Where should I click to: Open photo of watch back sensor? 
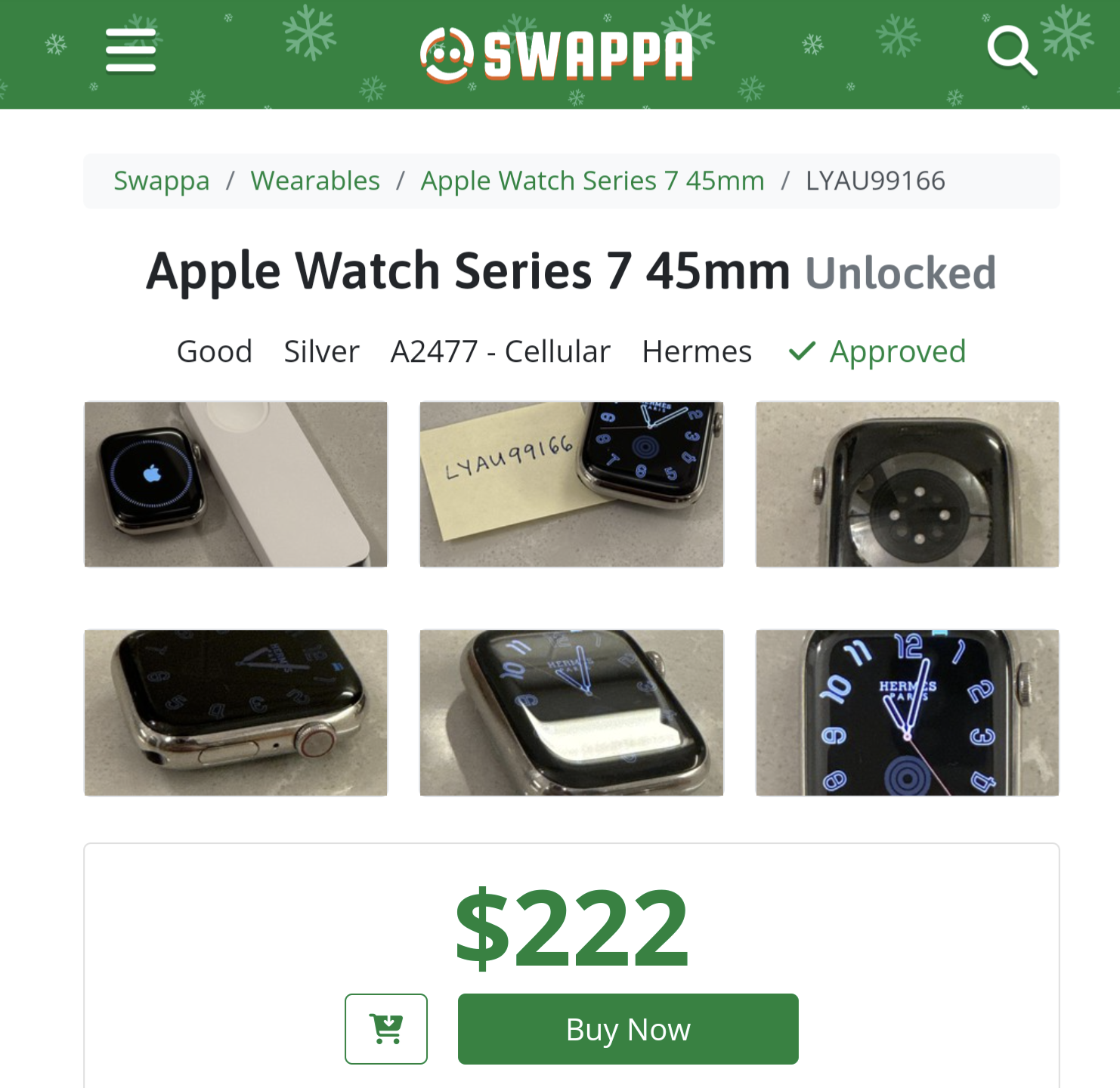click(x=908, y=484)
